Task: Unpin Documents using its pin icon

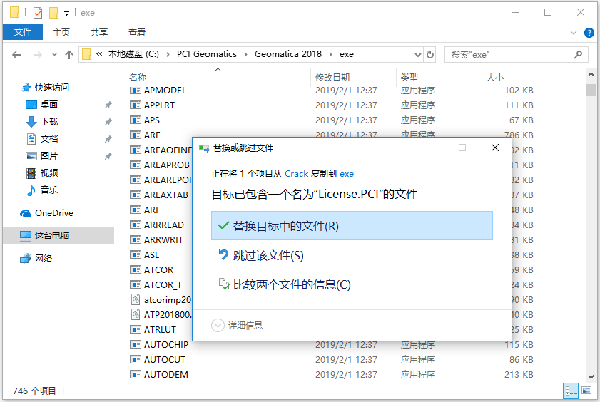Action: 109,139
